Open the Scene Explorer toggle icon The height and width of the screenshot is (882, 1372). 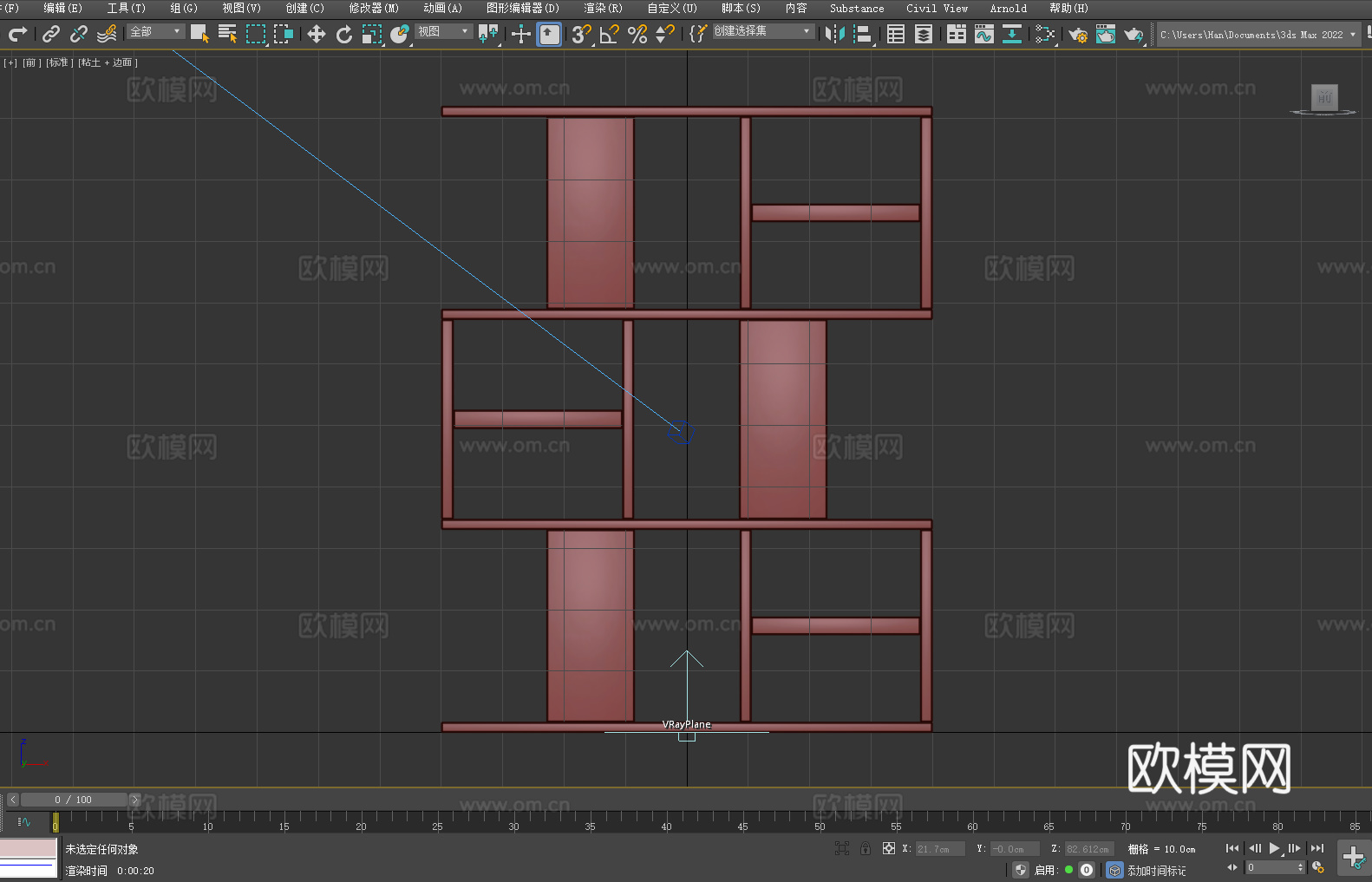click(896, 34)
